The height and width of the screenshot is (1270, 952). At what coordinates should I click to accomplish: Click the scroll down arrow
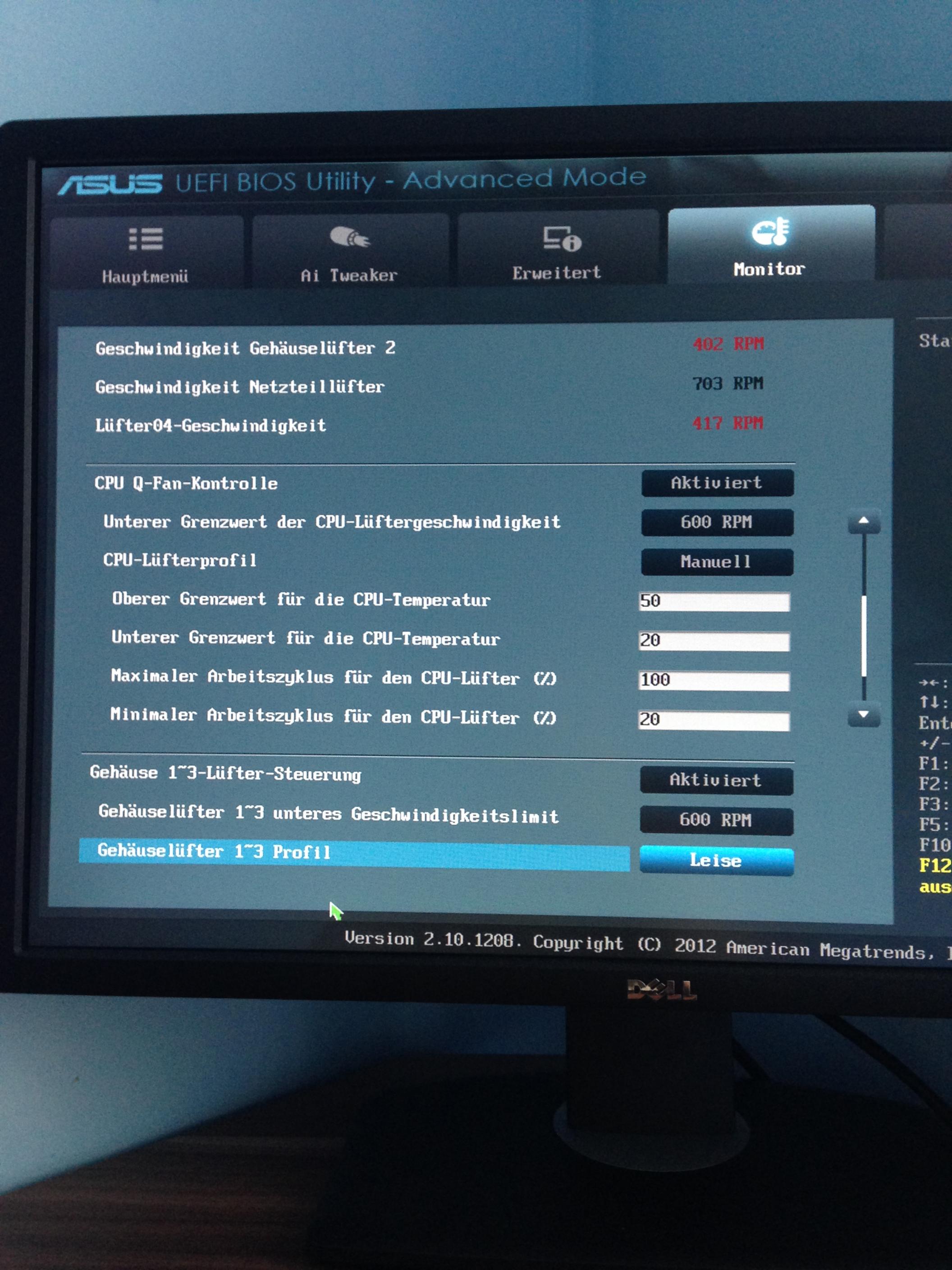pos(864,715)
